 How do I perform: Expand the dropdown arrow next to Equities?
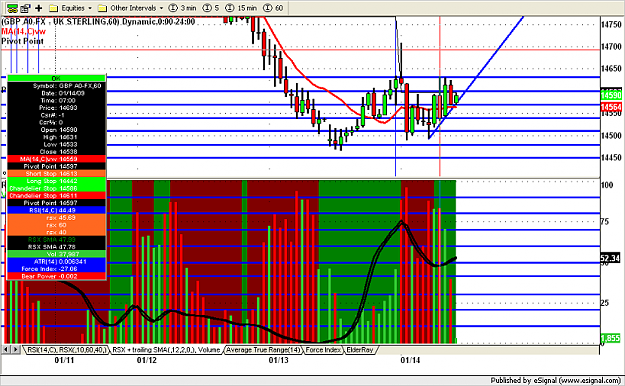coord(90,8)
